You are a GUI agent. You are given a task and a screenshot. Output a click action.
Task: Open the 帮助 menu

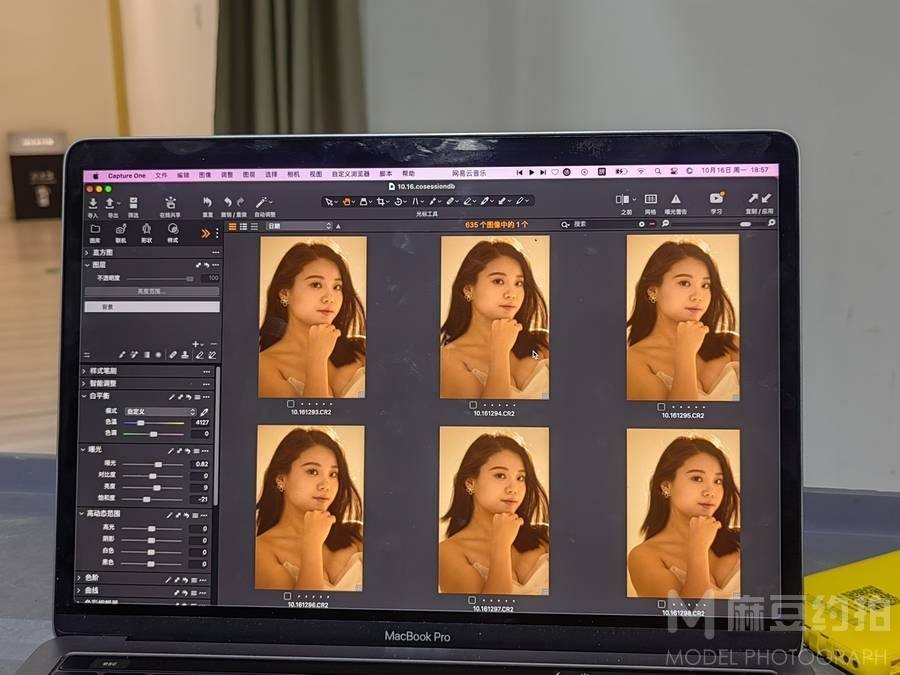(x=408, y=173)
